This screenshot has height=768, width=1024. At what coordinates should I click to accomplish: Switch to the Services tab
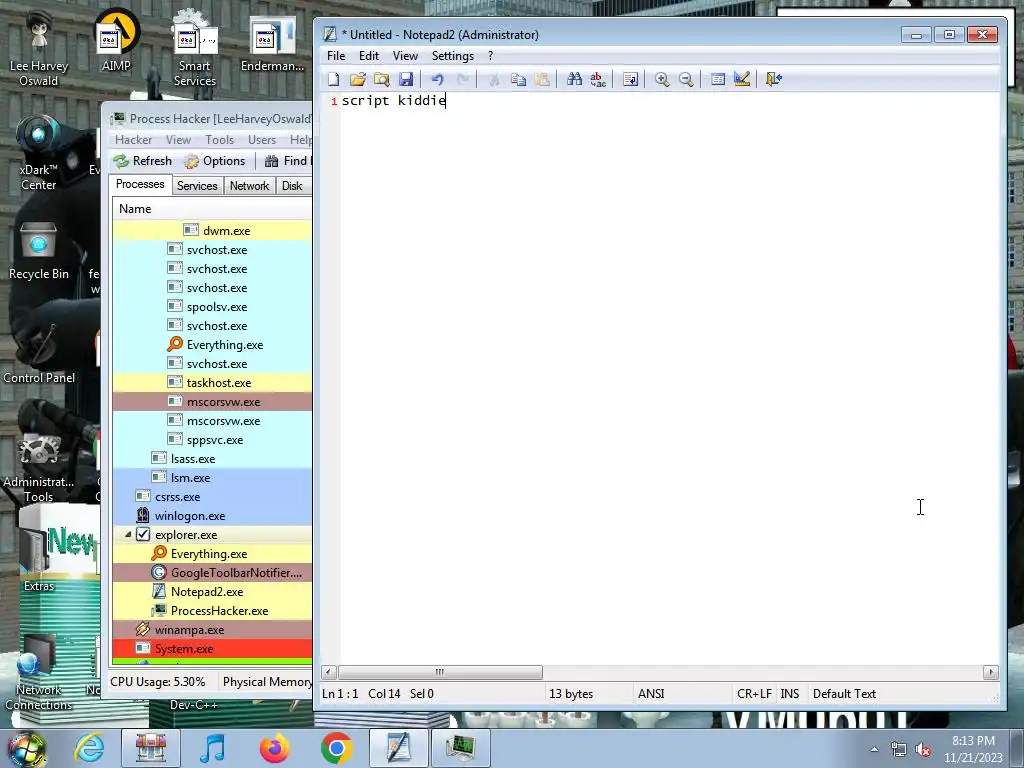click(197, 186)
